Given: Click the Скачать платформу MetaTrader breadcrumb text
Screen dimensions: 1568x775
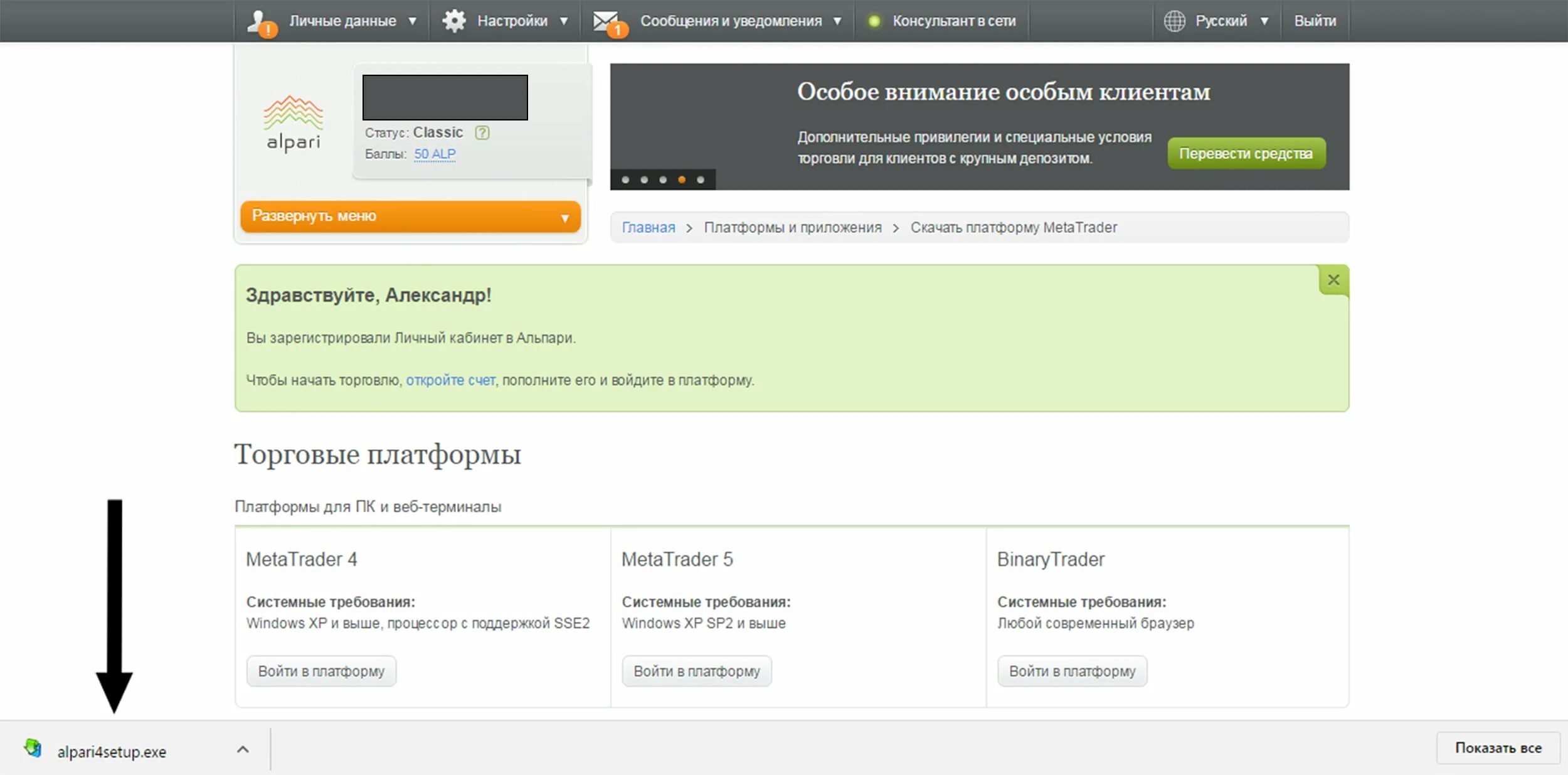Looking at the screenshot, I should tap(1014, 227).
